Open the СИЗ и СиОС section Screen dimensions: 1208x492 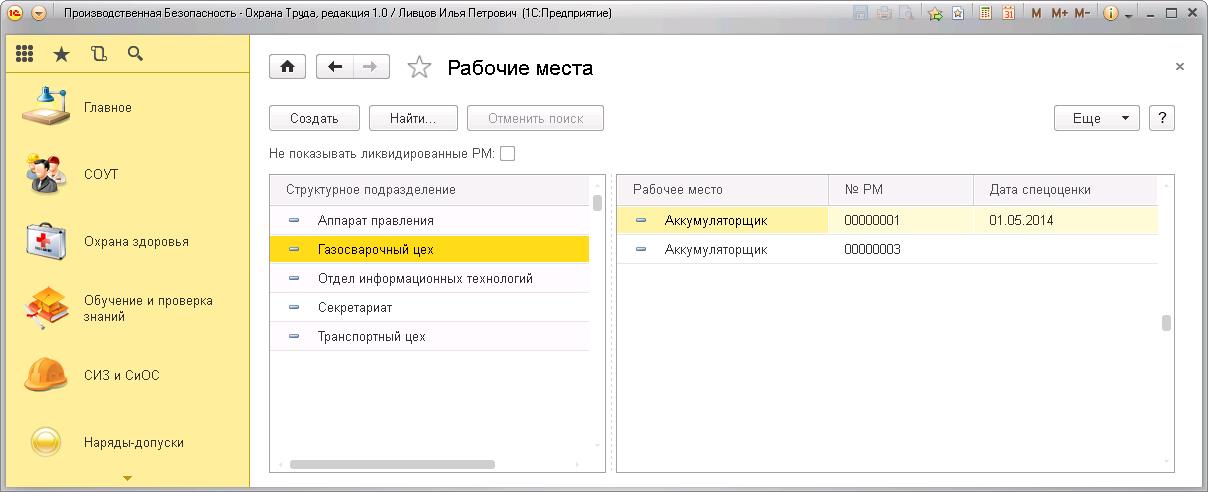pos(121,375)
